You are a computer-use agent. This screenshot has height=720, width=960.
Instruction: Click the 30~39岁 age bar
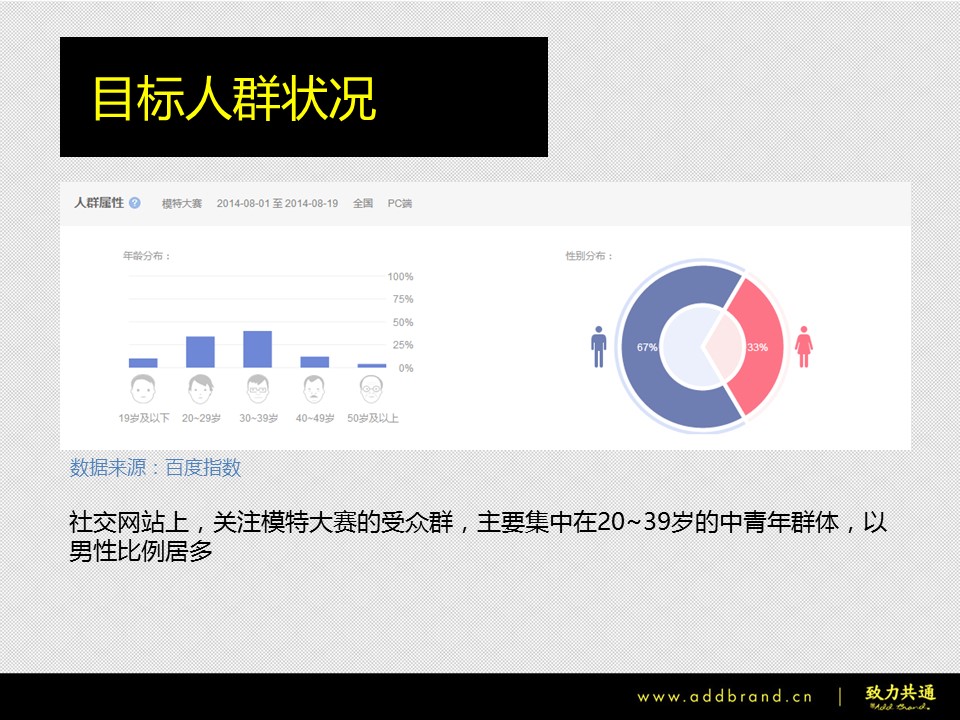258,349
